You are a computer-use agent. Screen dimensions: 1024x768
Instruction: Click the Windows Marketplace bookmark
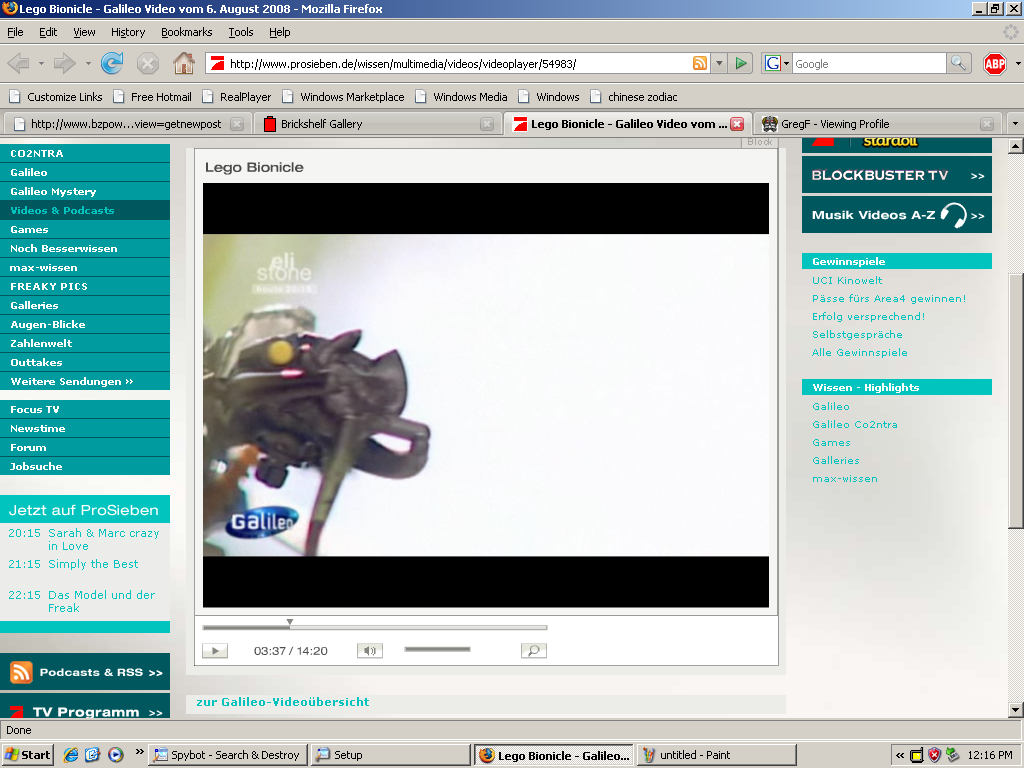pos(344,97)
